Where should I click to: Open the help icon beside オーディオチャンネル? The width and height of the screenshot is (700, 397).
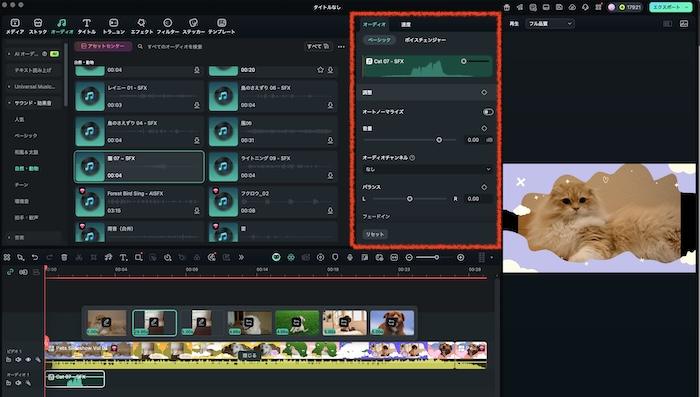click(412, 158)
